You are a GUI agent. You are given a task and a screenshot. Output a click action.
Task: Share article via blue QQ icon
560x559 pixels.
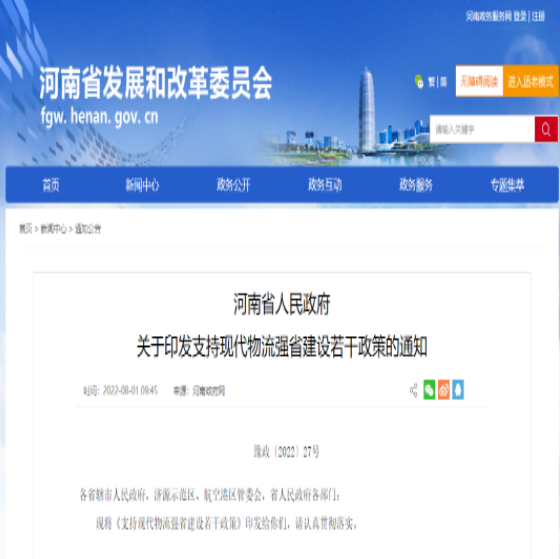[x=458, y=389]
